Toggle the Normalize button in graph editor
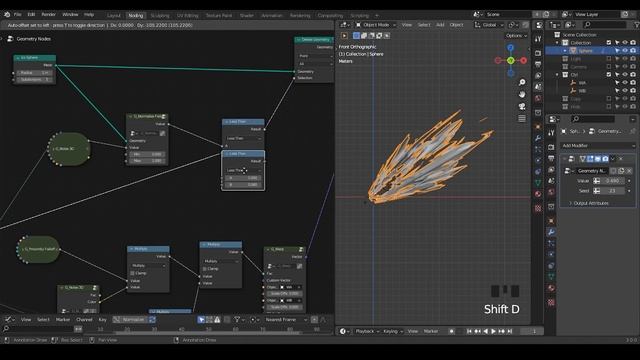This screenshot has width=640, height=360. 130,320
